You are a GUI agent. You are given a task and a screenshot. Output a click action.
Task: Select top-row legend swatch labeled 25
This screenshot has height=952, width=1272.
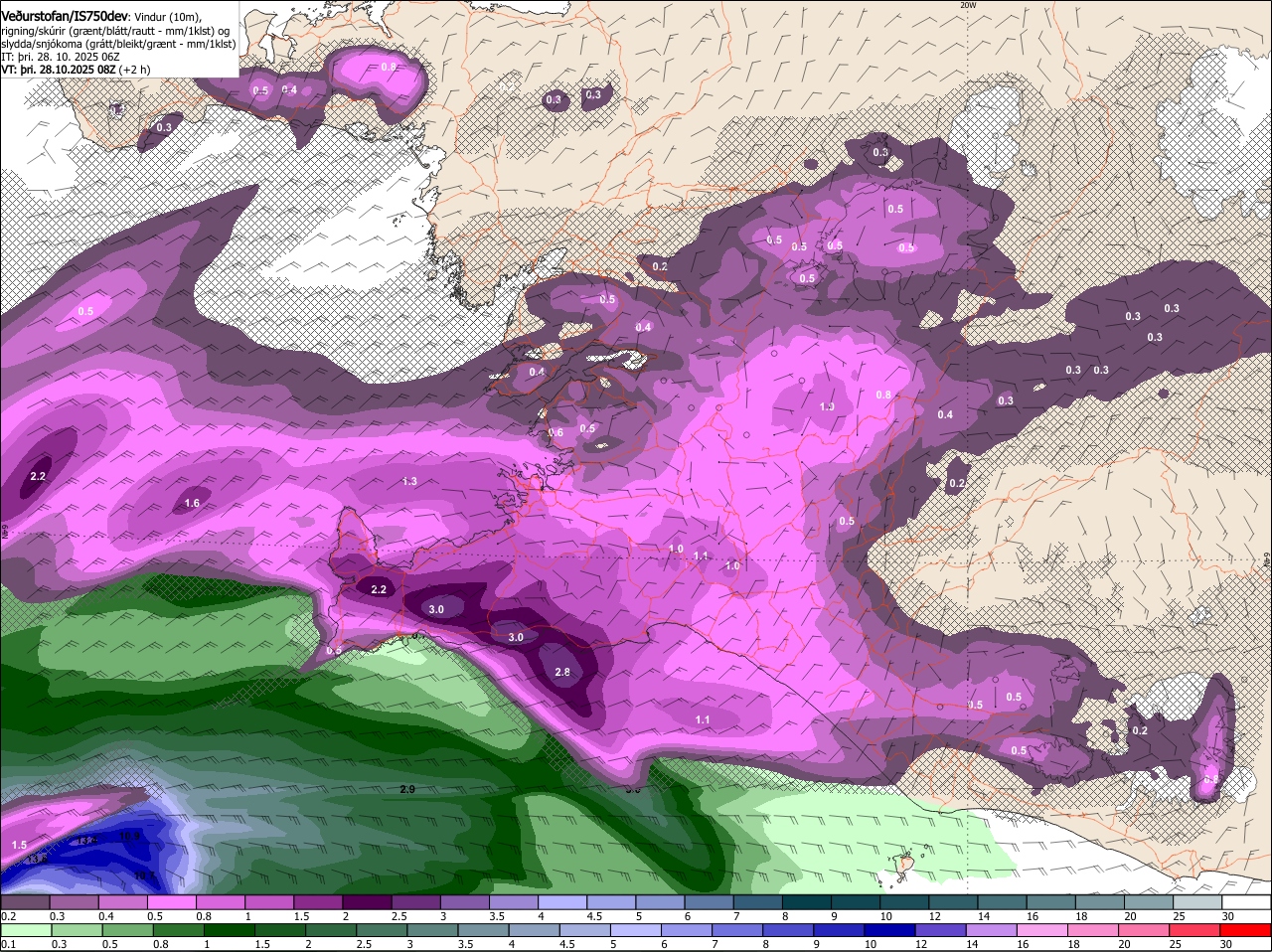[x=1197, y=901]
